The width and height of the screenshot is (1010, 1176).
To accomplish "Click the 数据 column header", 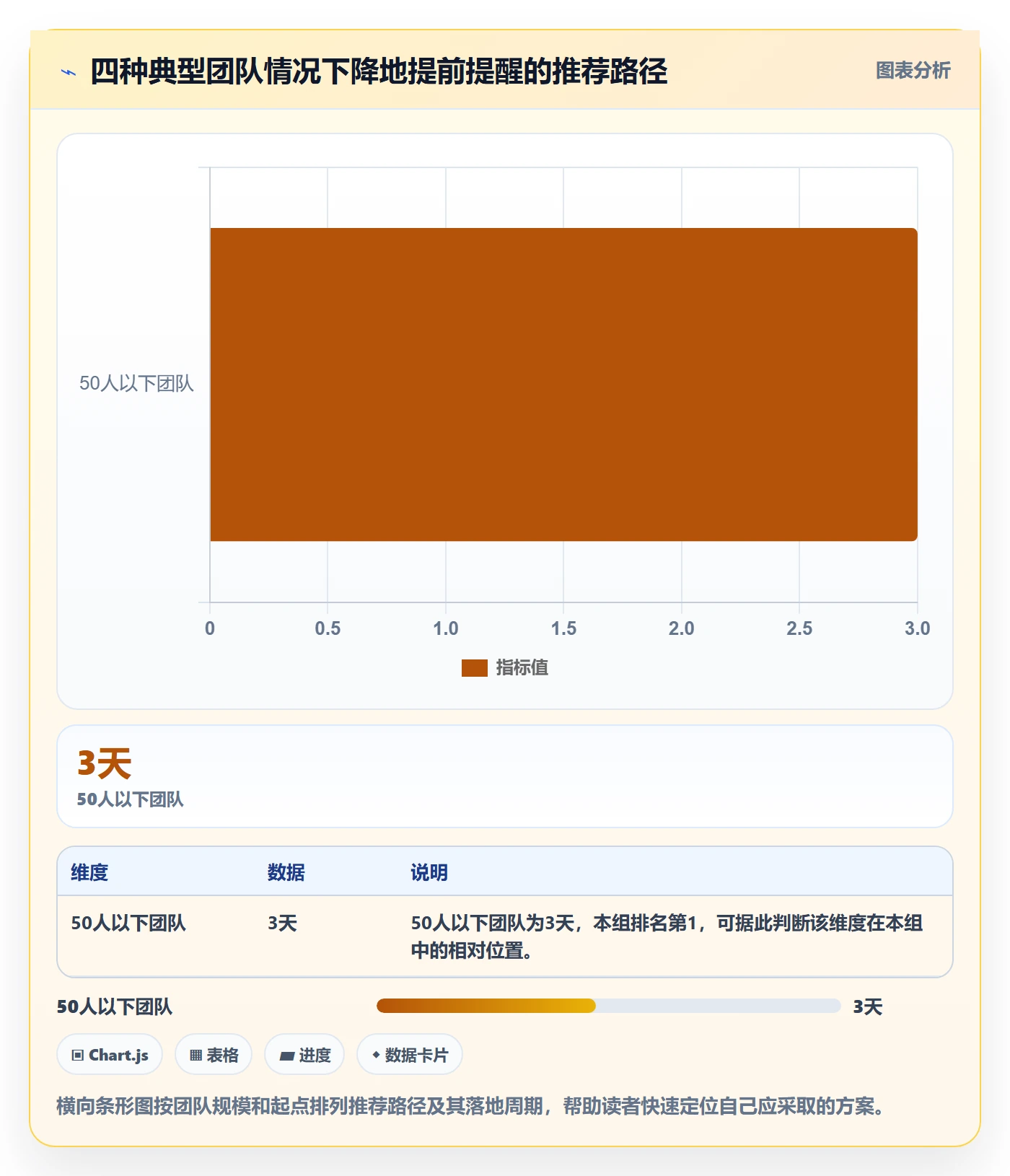I will tap(286, 872).
